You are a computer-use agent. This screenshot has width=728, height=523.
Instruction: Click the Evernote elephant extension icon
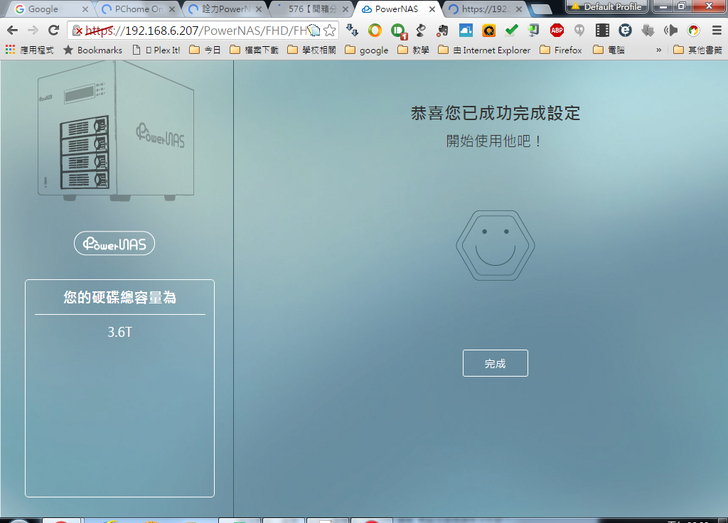point(443,31)
